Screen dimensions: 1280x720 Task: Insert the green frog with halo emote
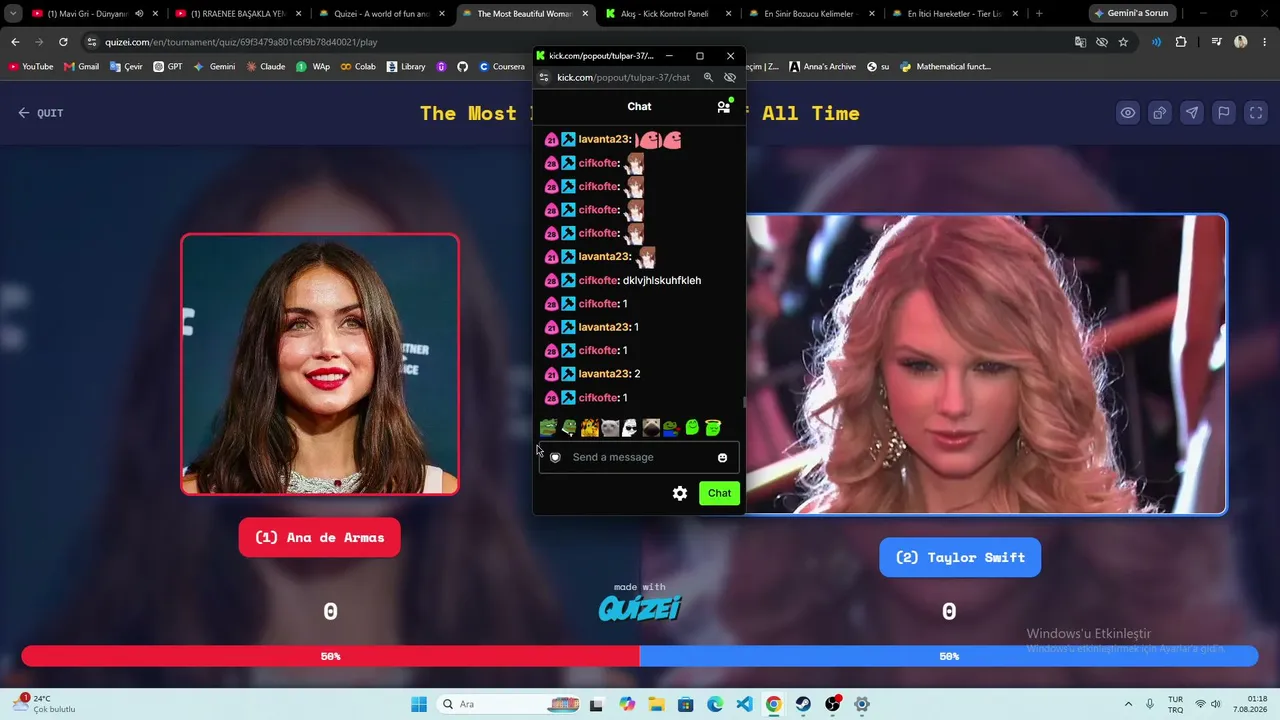[713, 428]
